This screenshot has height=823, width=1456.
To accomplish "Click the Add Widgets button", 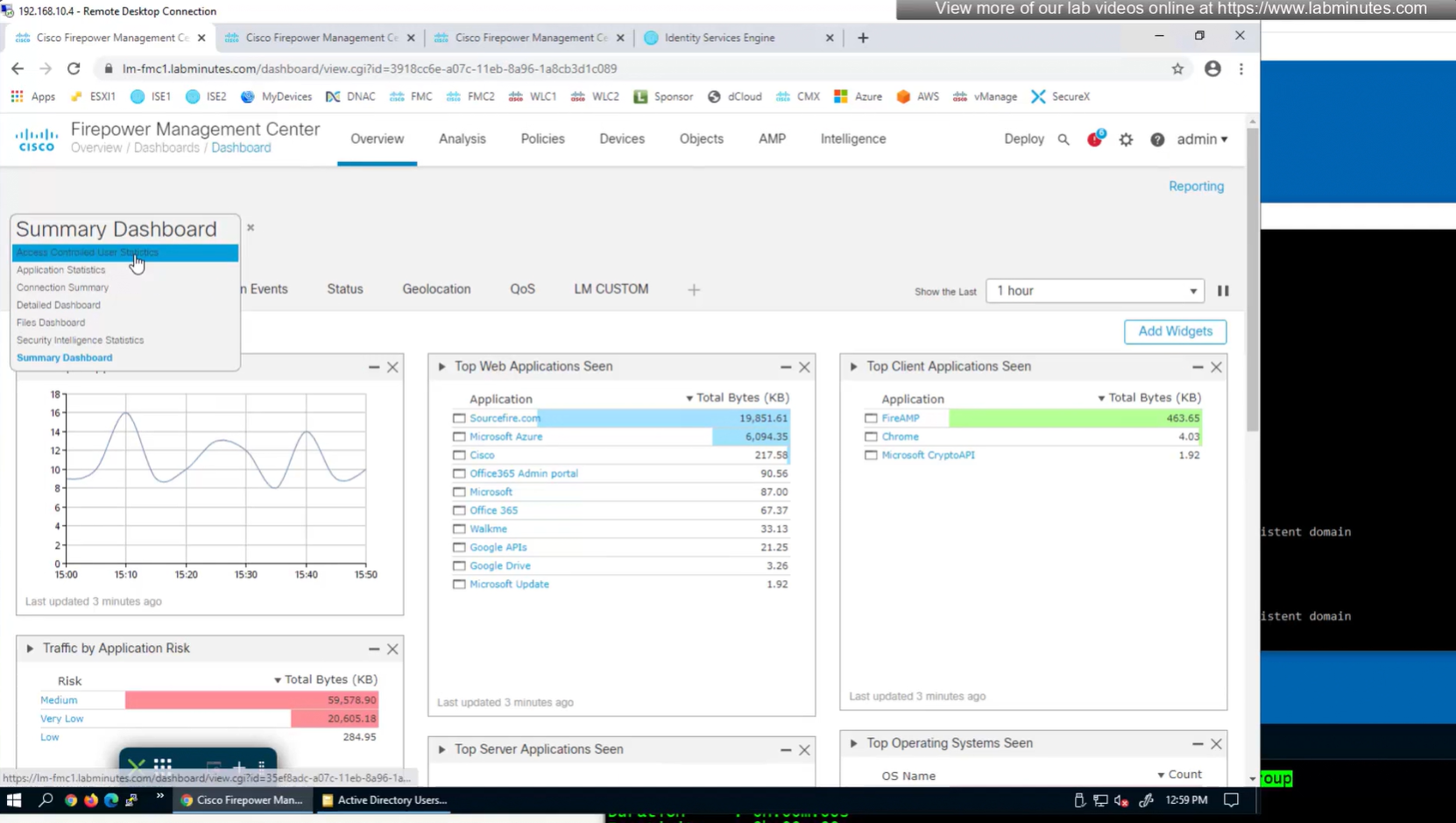I will 1175,331.
